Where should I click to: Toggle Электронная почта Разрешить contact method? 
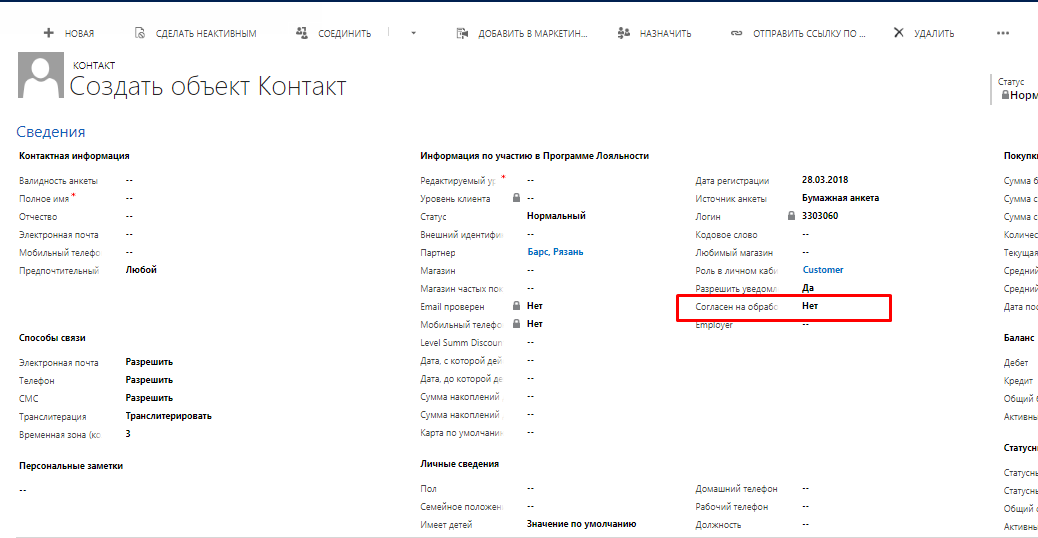[x=149, y=363]
